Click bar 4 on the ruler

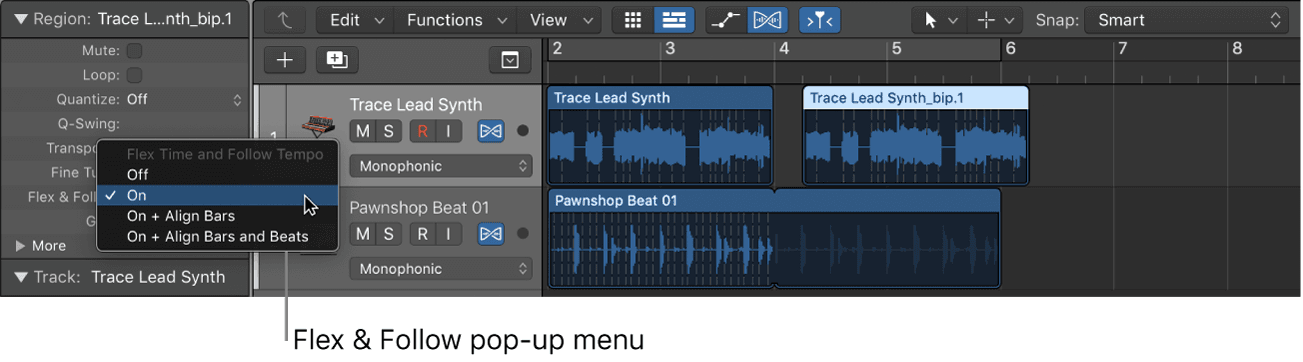pos(785,47)
